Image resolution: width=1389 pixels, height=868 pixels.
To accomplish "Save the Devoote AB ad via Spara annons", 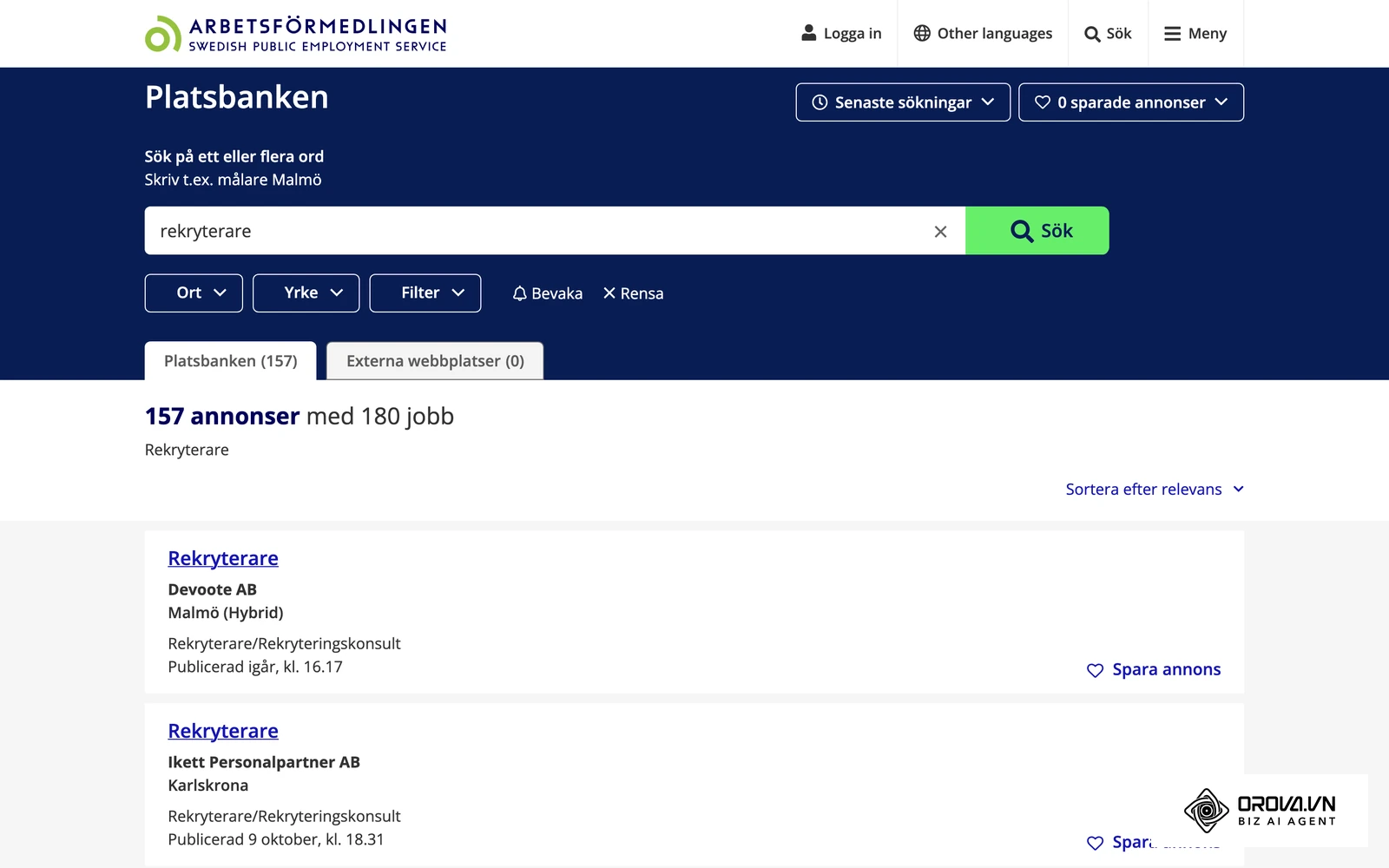I will [1154, 669].
